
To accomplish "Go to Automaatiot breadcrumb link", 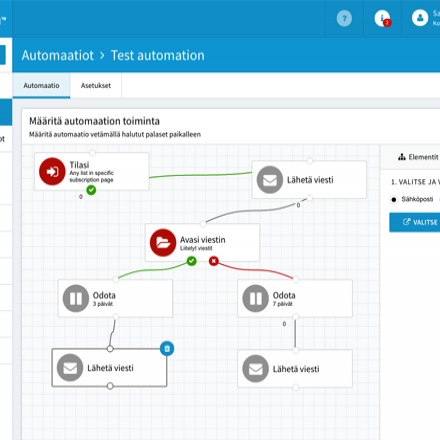I will [x=58, y=55].
